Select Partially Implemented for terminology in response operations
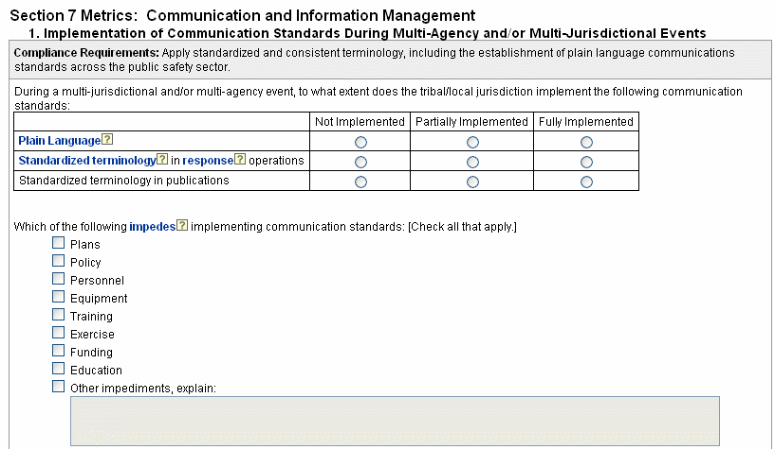 click(472, 161)
